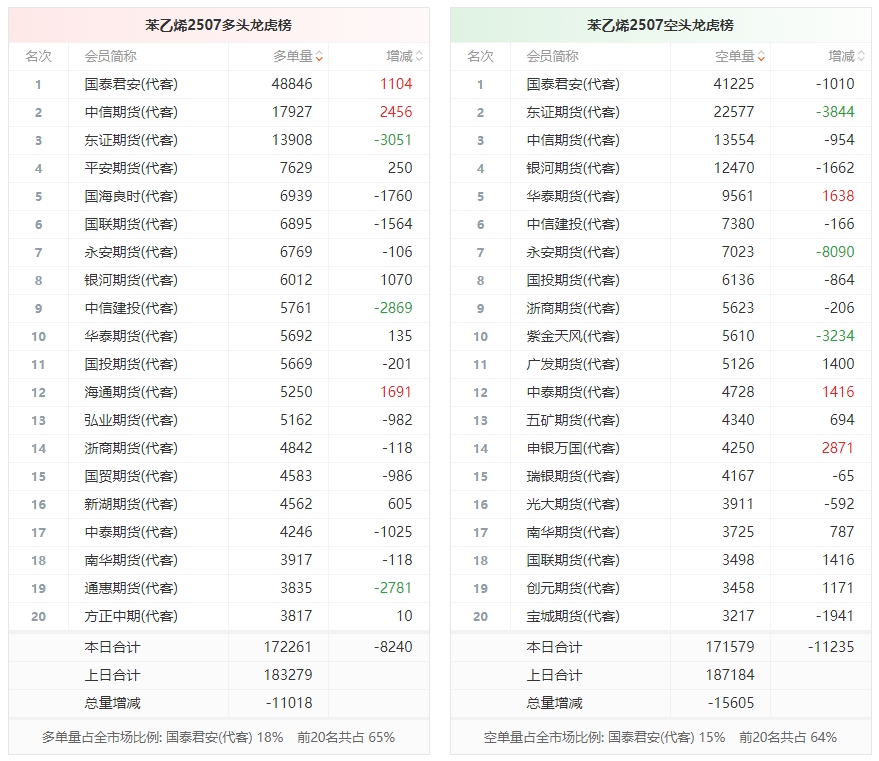Click 海通期货(代客) row name
Image resolution: width=879 pixels, height=761 pixels.
click(131, 392)
